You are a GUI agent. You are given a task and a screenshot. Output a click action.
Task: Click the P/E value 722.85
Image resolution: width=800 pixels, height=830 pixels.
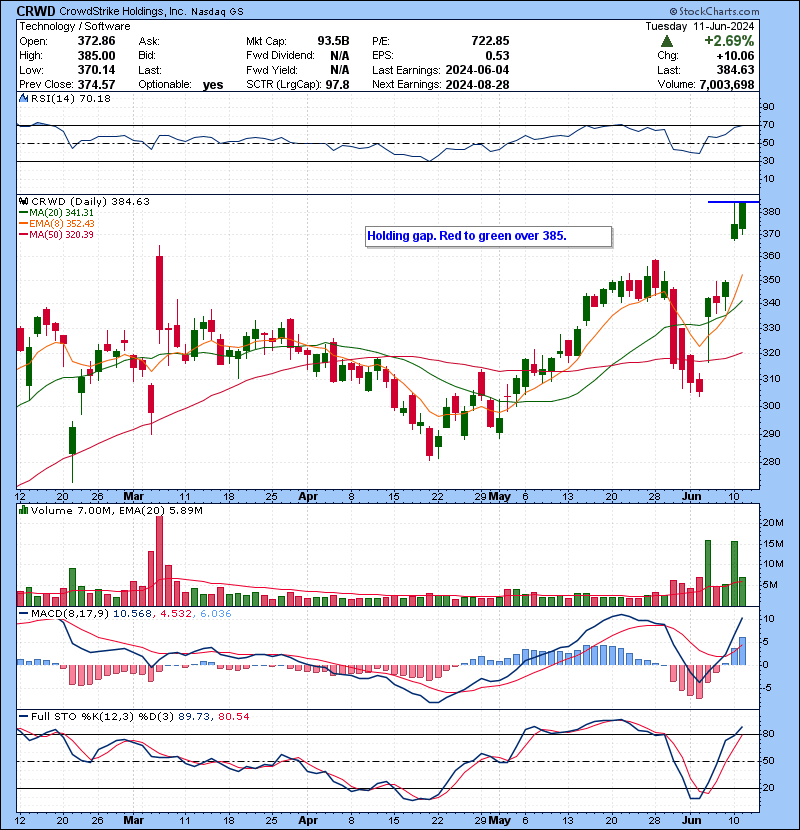pyautogui.click(x=490, y=41)
